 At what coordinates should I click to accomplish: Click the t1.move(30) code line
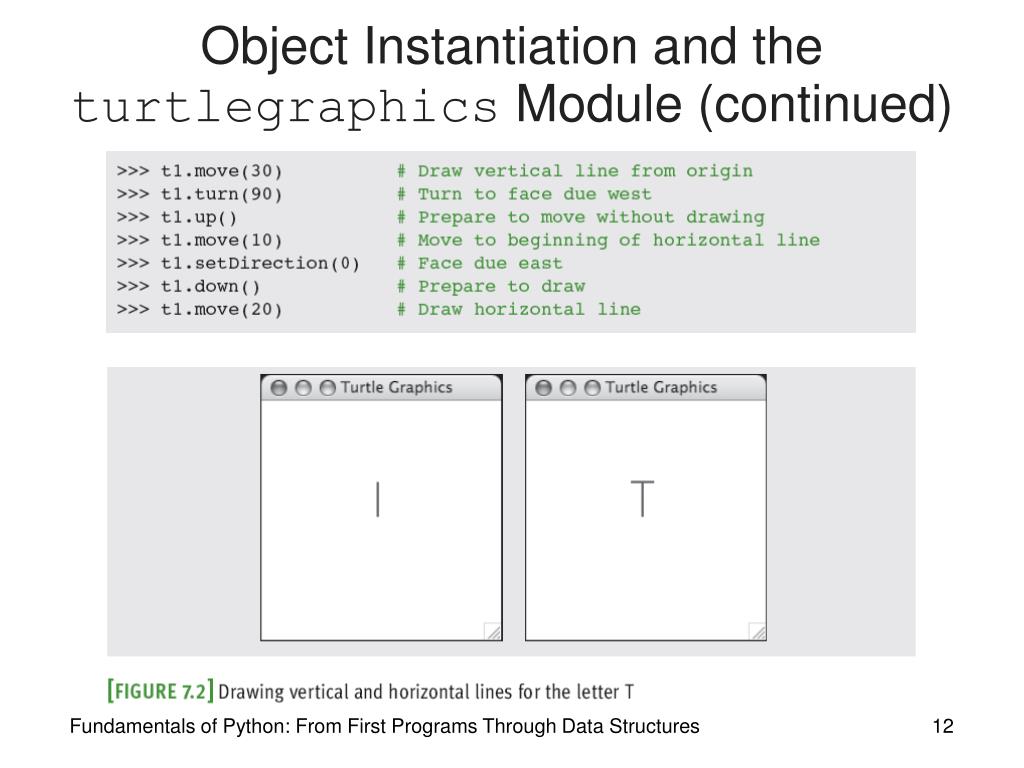200,171
